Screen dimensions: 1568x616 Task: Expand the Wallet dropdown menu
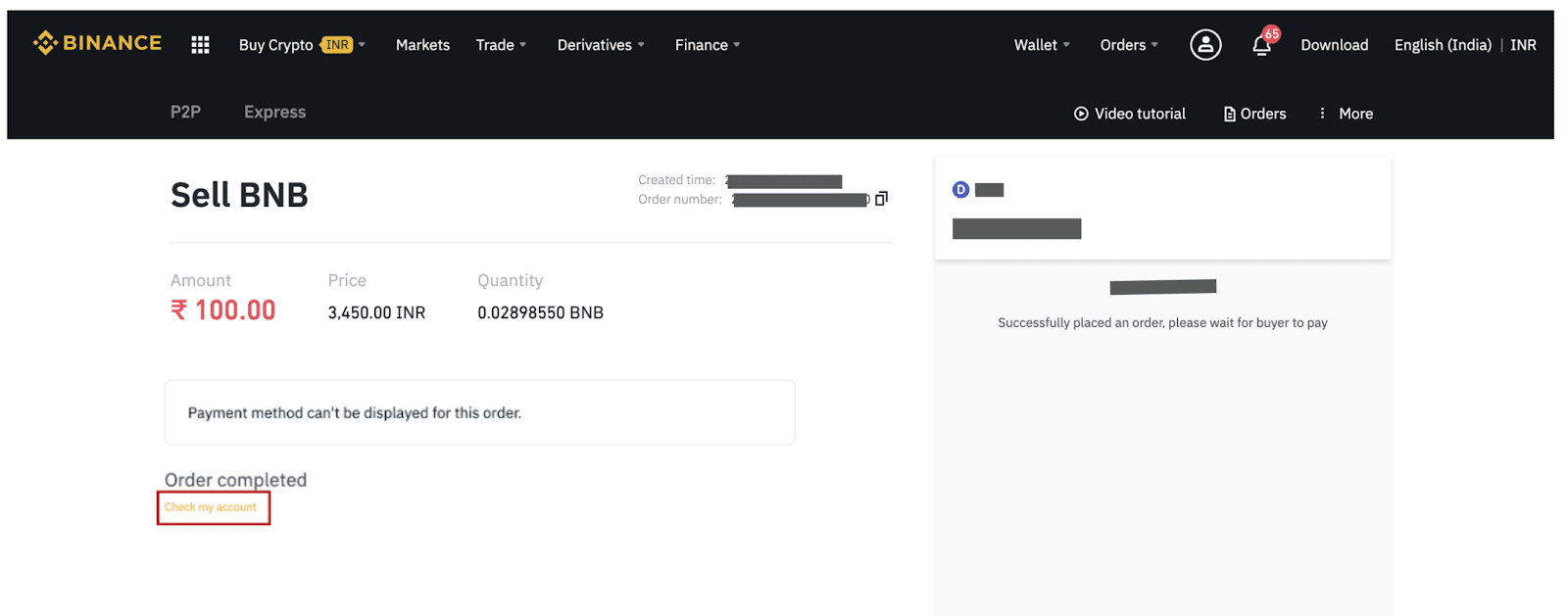coord(1042,45)
